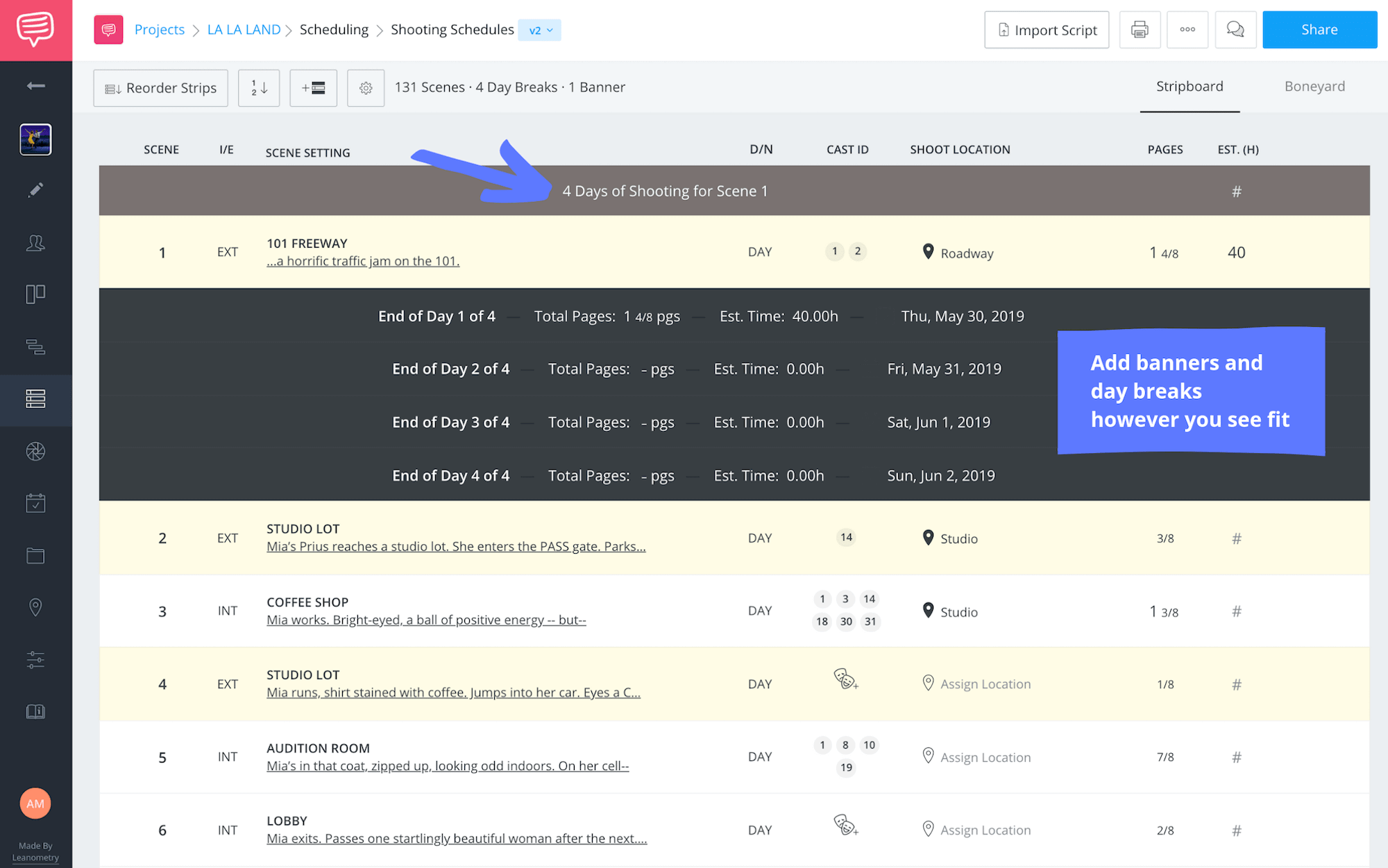The height and width of the screenshot is (868, 1388).
Task: Click the SCENE column header
Action: tap(161, 150)
